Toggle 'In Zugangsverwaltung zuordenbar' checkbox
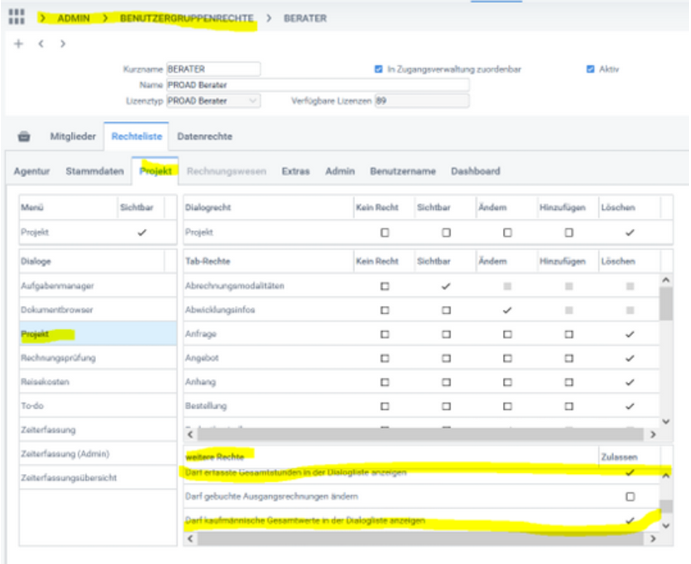Viewport: 691px width, 564px height. [378, 69]
